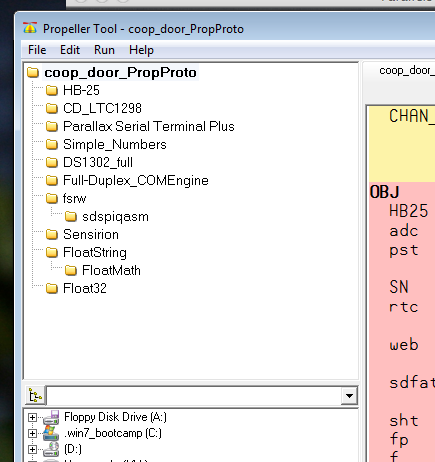Click the Floppy Disk Drive icon

coord(51,417)
